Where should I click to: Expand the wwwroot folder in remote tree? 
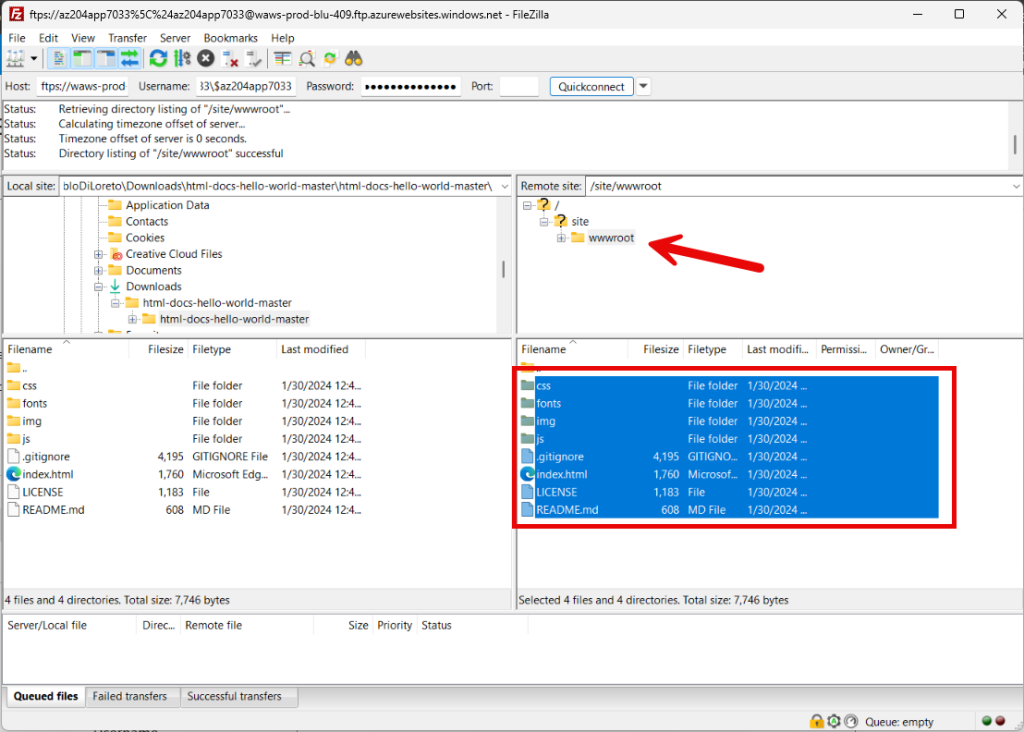[x=562, y=238]
